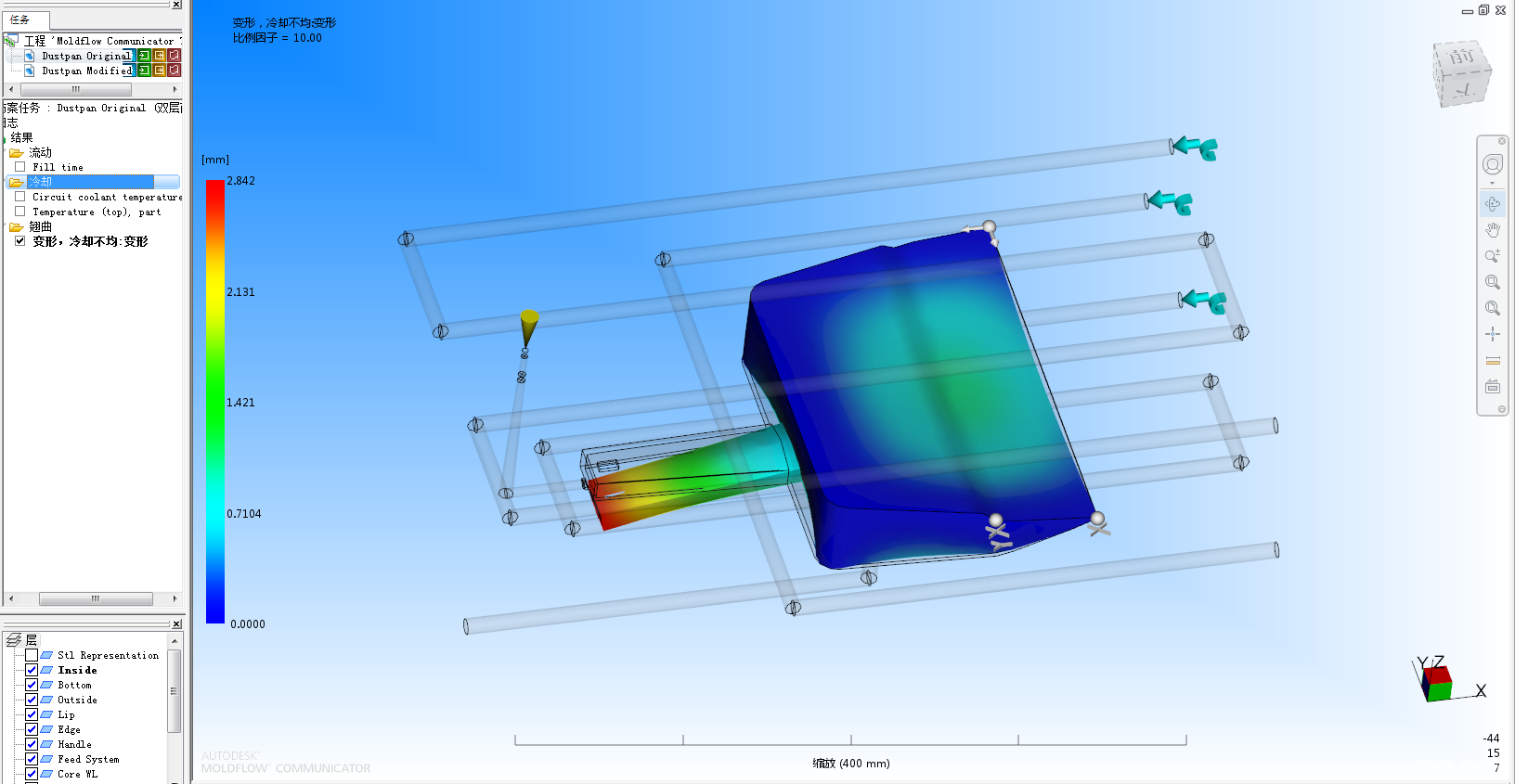Pick the Measure ruler tool
This screenshot has height=784, width=1515.
[1492, 360]
